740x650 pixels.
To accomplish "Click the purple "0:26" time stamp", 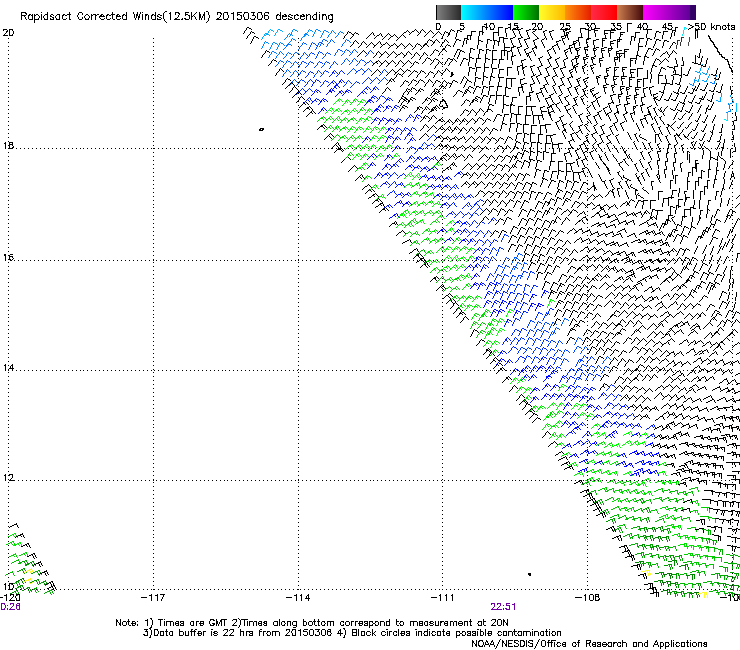I will 10,607.
